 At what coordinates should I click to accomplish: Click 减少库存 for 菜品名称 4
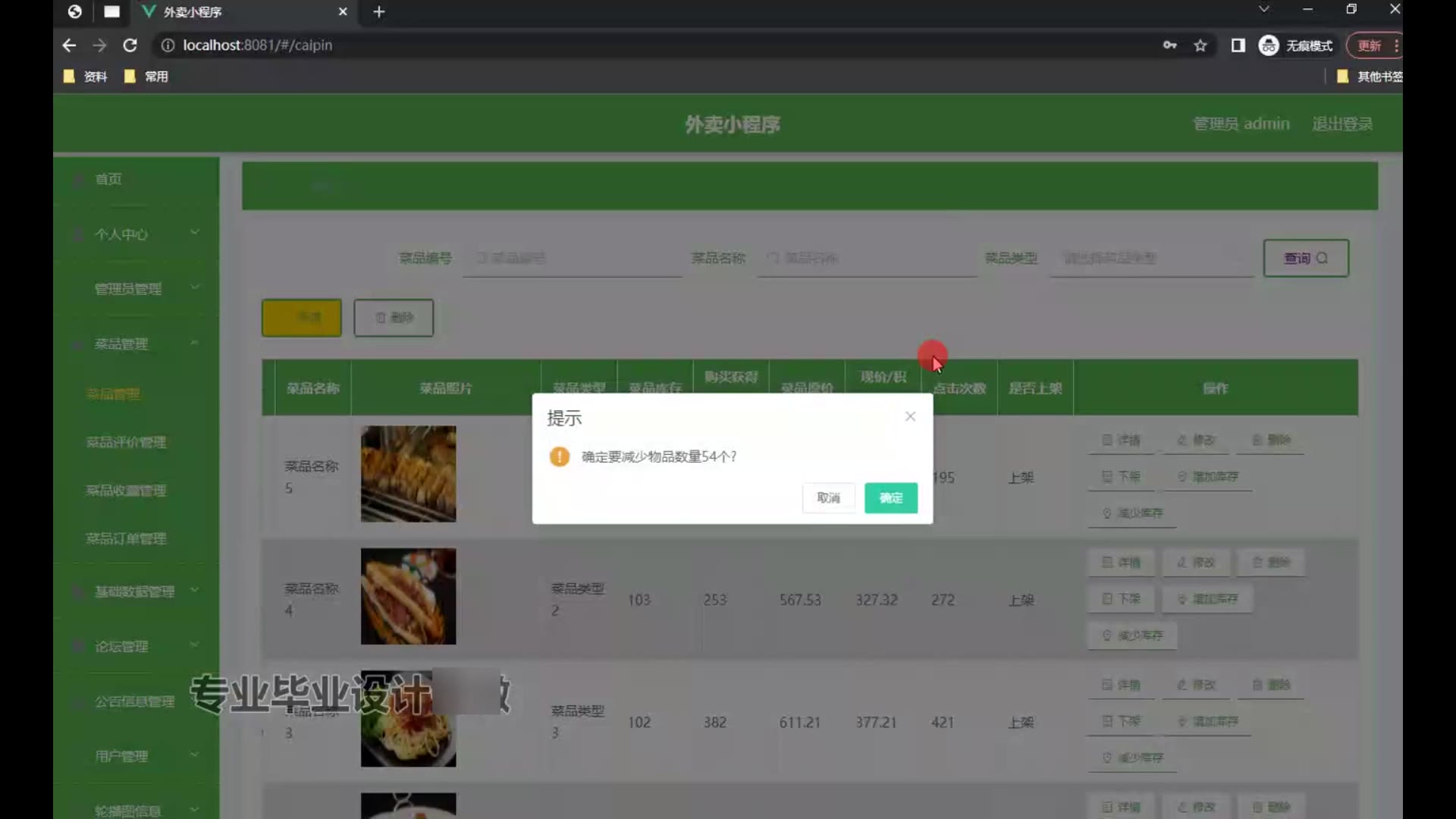[1132, 635]
